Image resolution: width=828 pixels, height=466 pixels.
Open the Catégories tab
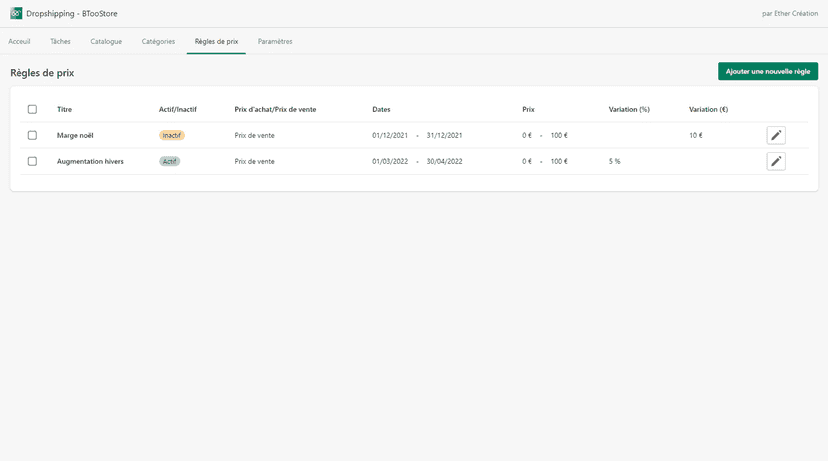click(158, 41)
